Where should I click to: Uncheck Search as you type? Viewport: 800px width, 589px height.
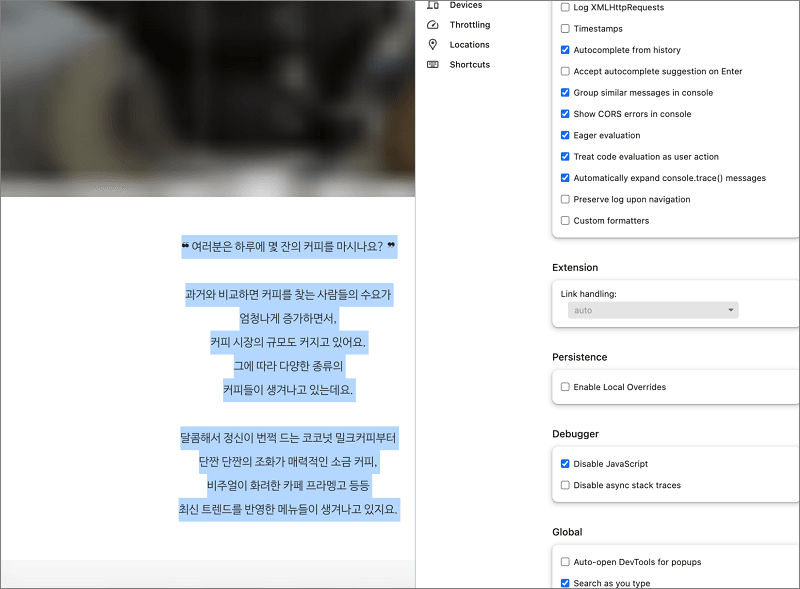(x=565, y=583)
